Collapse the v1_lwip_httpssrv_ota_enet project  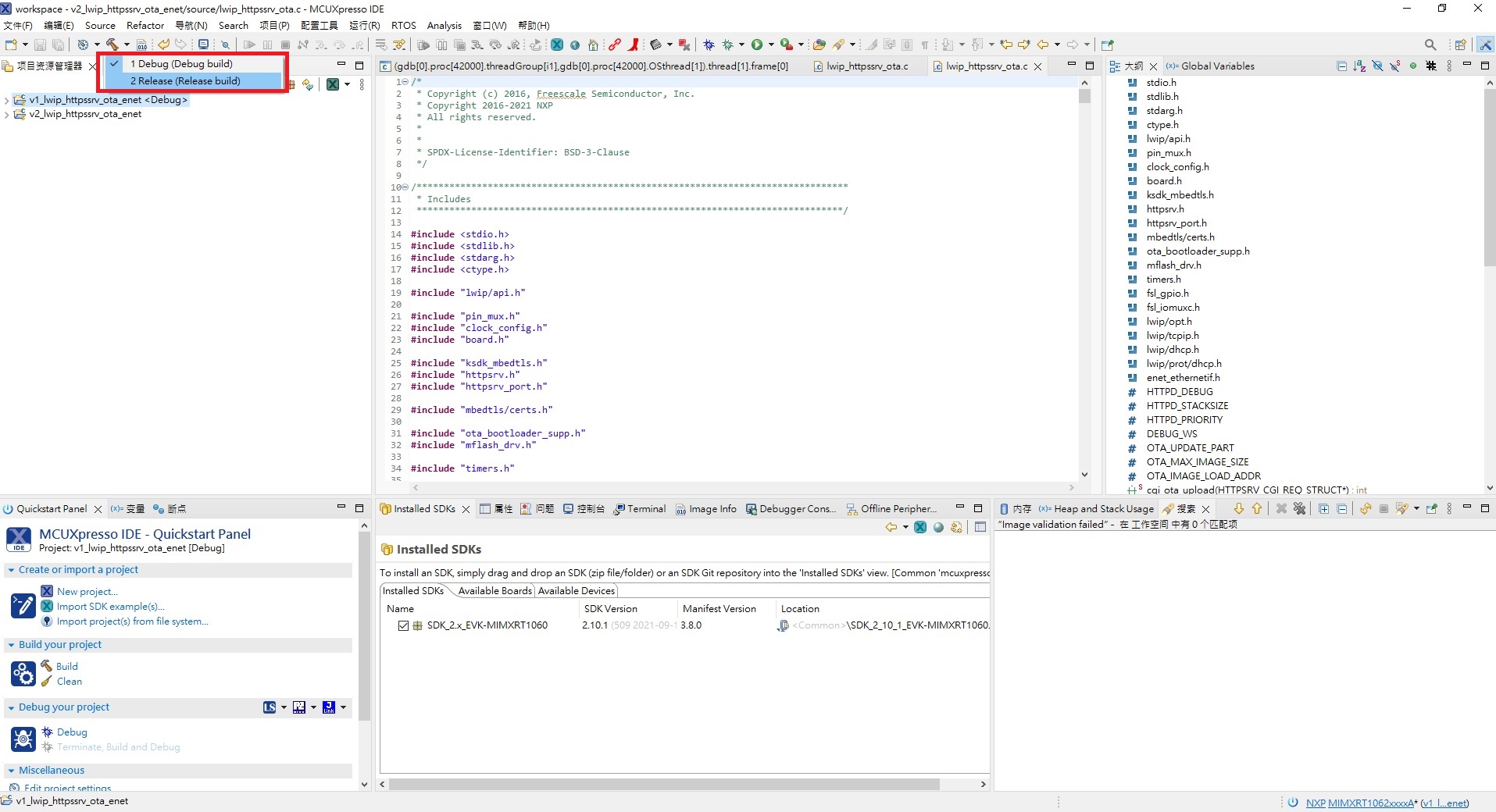tap(6, 100)
